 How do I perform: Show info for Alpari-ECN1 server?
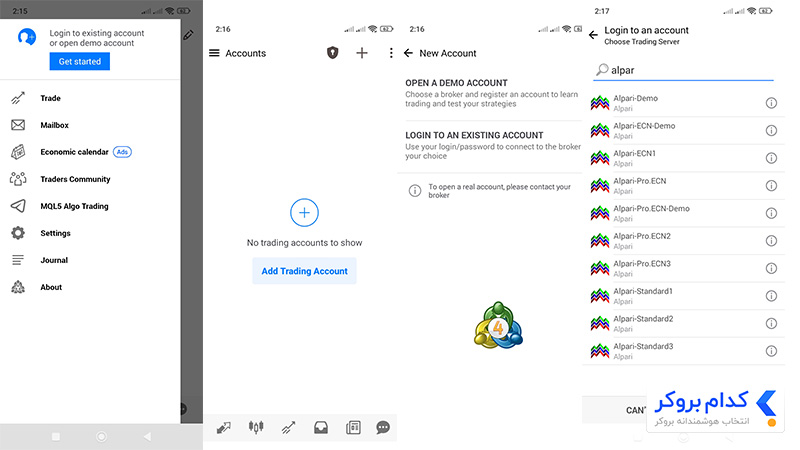771,158
